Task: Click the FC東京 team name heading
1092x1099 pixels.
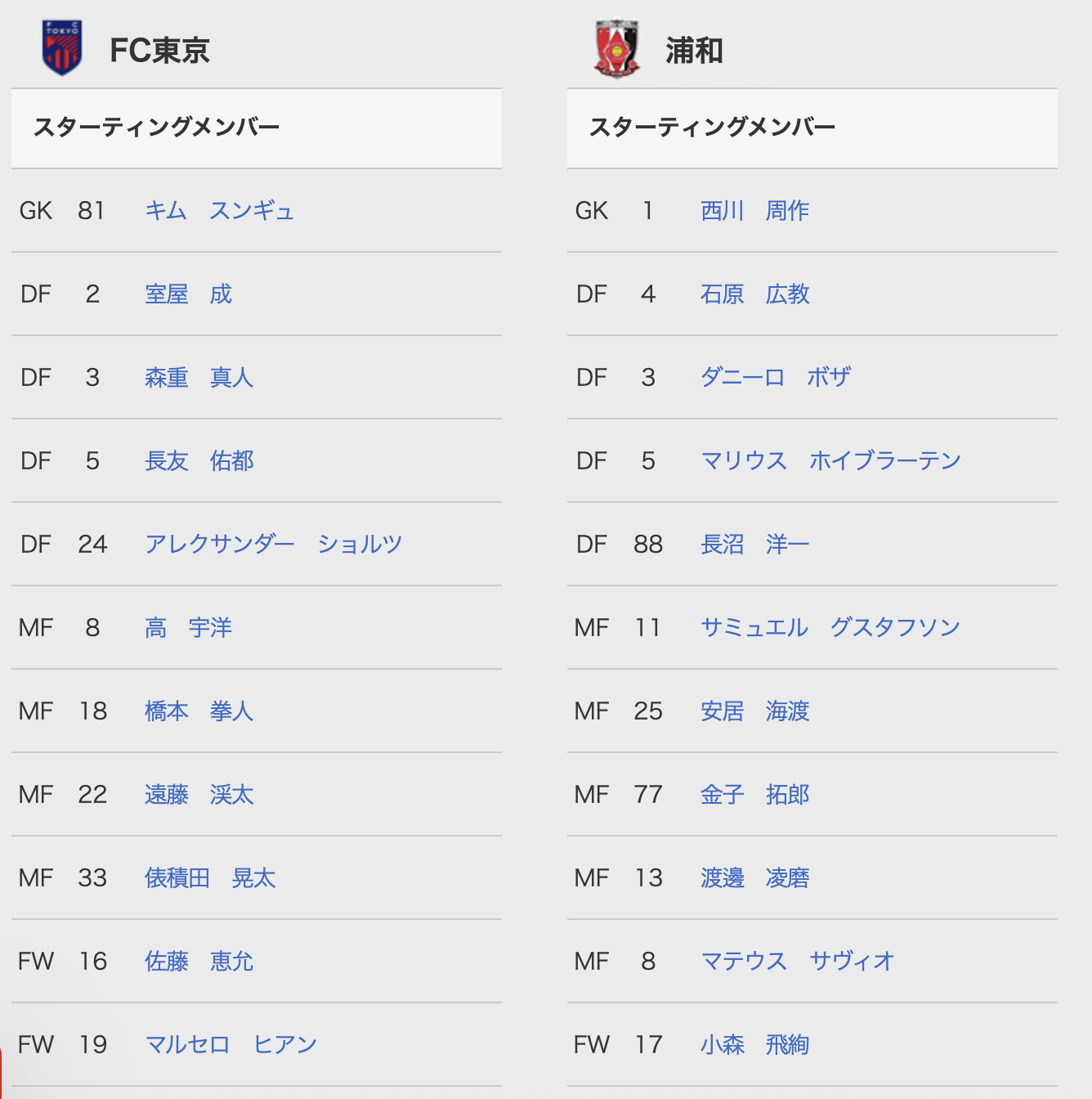Action: pos(160,51)
